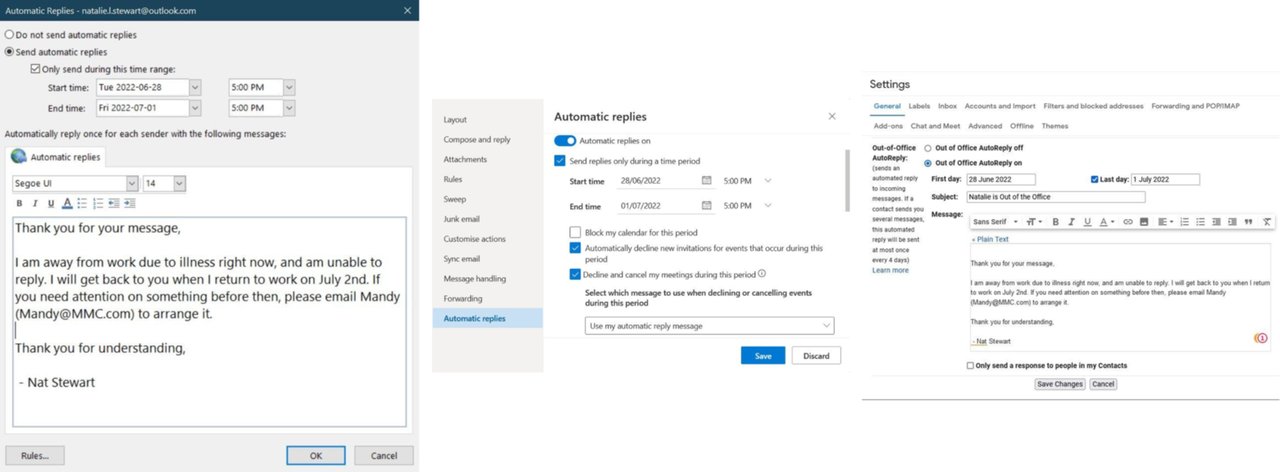Click info icon beside Decline and cancel meetings
1280x472 pixels.
point(762,273)
